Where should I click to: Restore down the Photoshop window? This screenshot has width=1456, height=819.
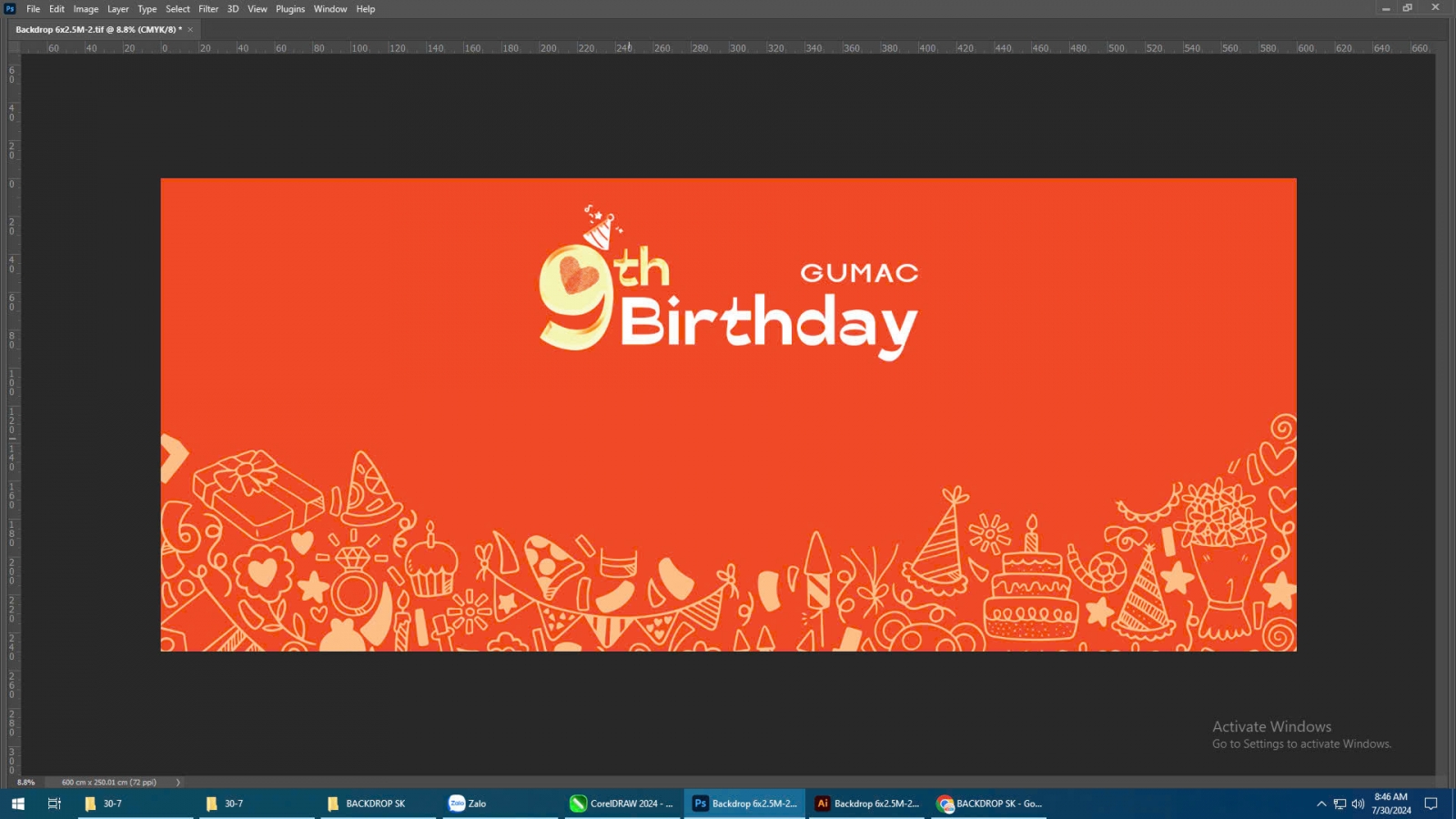point(1408,8)
